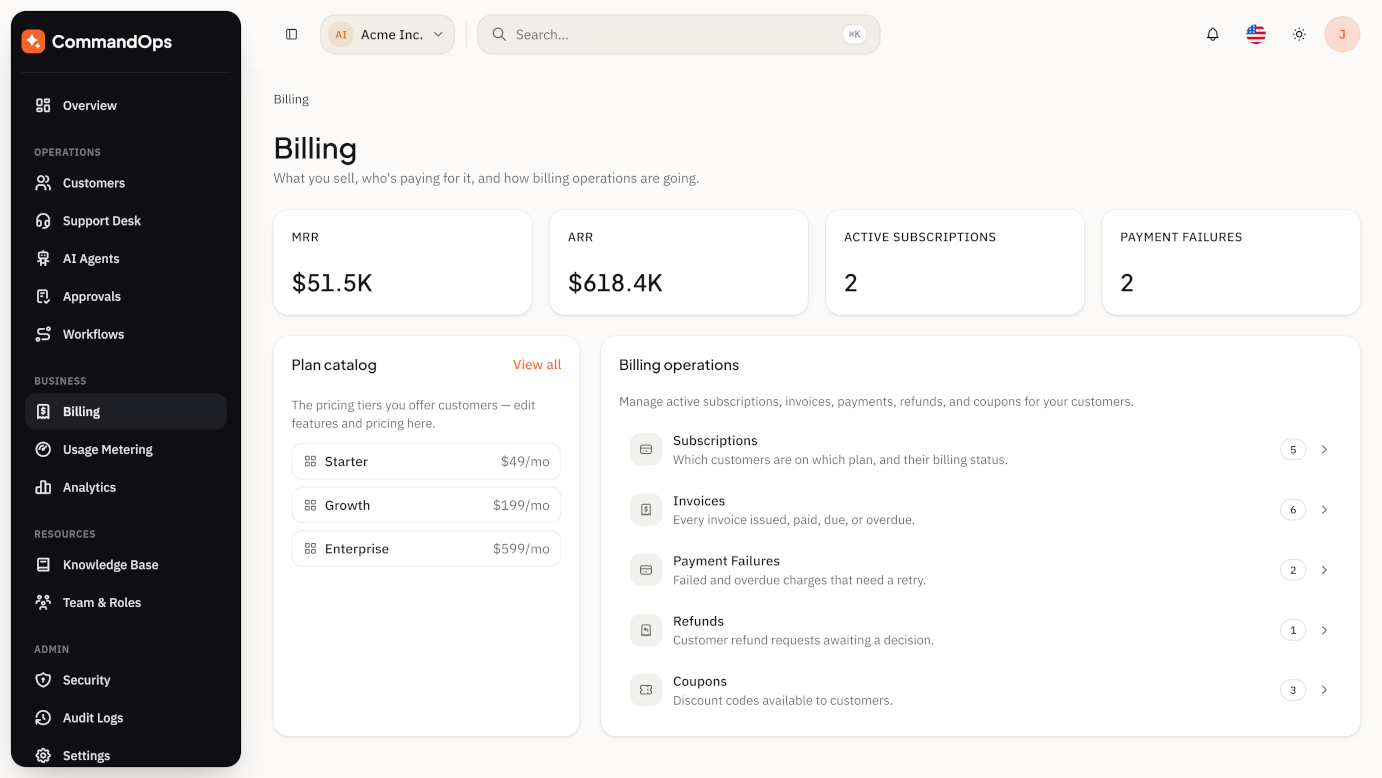This screenshot has width=1382, height=778.
Task: Click the ⌘K shortcut badge
Action: click(854, 34)
